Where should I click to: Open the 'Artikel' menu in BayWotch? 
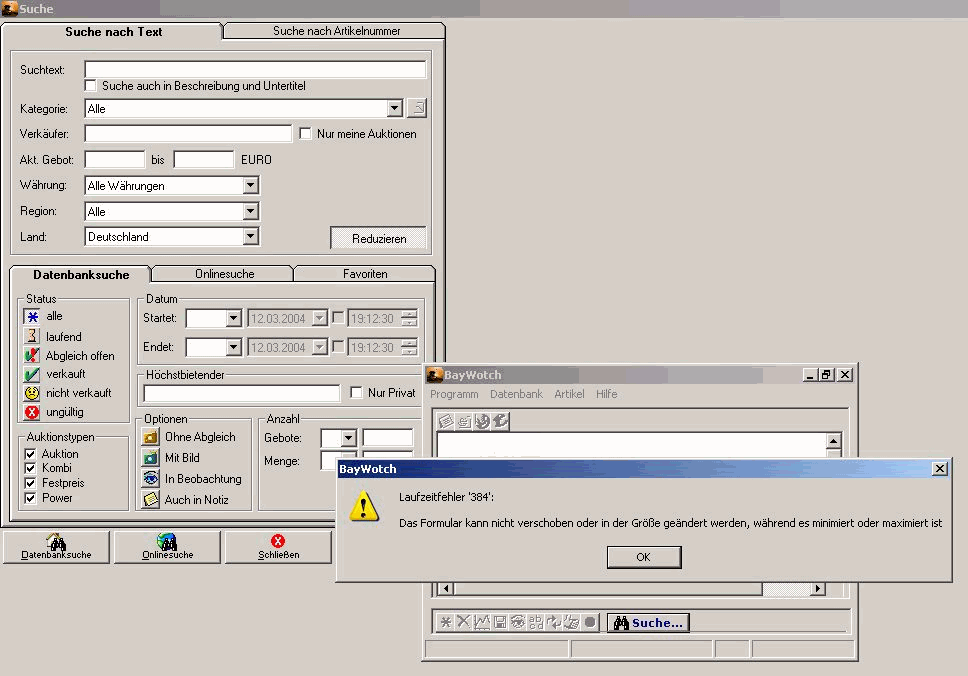click(x=569, y=394)
